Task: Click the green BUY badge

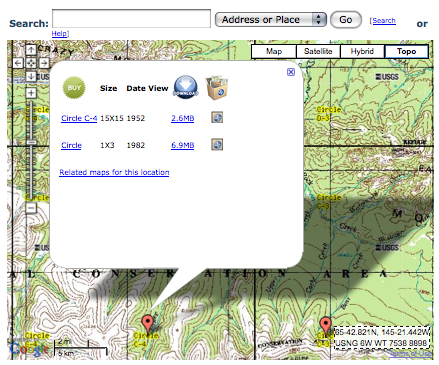Action: click(x=74, y=88)
